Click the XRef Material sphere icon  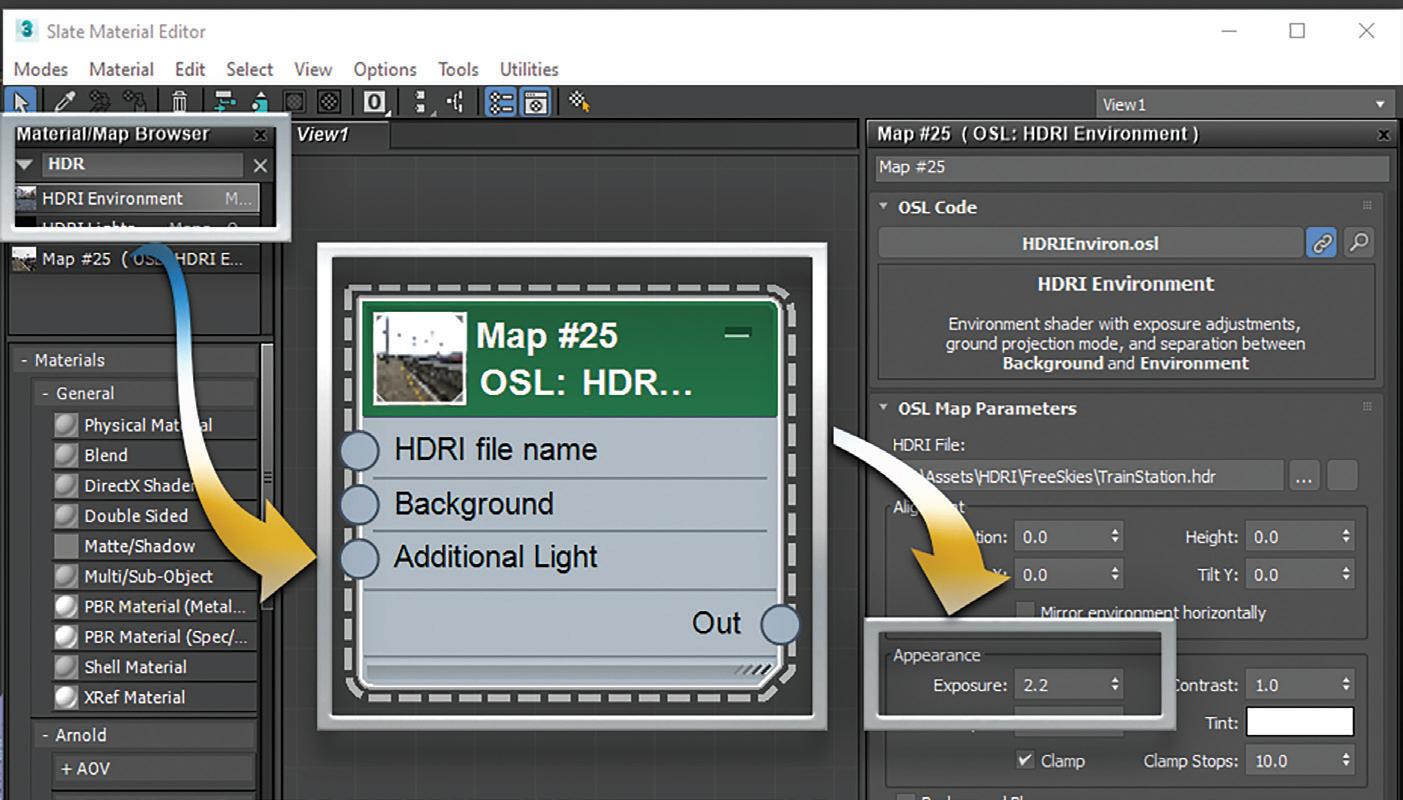pyautogui.click(x=66, y=697)
